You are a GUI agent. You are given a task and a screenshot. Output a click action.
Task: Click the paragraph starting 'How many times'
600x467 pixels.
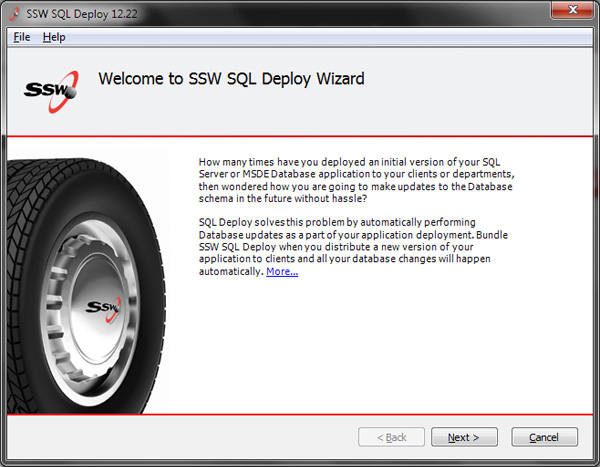357,180
